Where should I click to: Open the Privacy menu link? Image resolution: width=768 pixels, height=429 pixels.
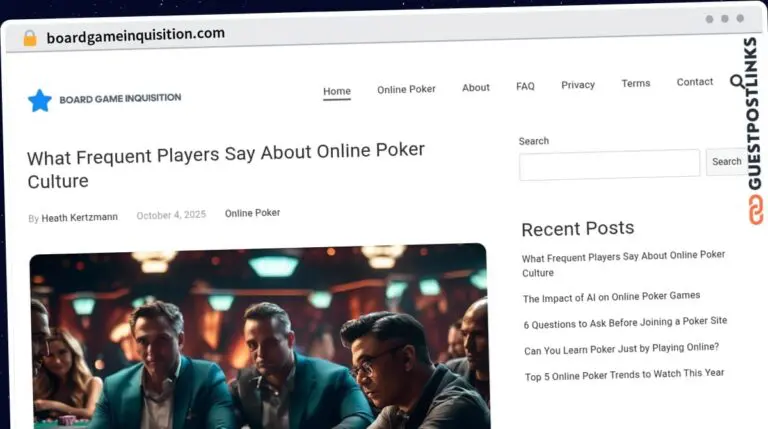pyautogui.click(x=578, y=85)
